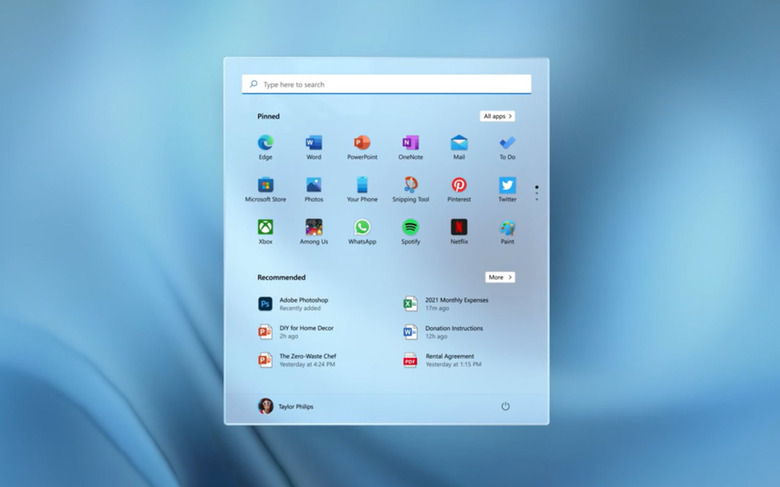Click the search magnifier icon

254,84
